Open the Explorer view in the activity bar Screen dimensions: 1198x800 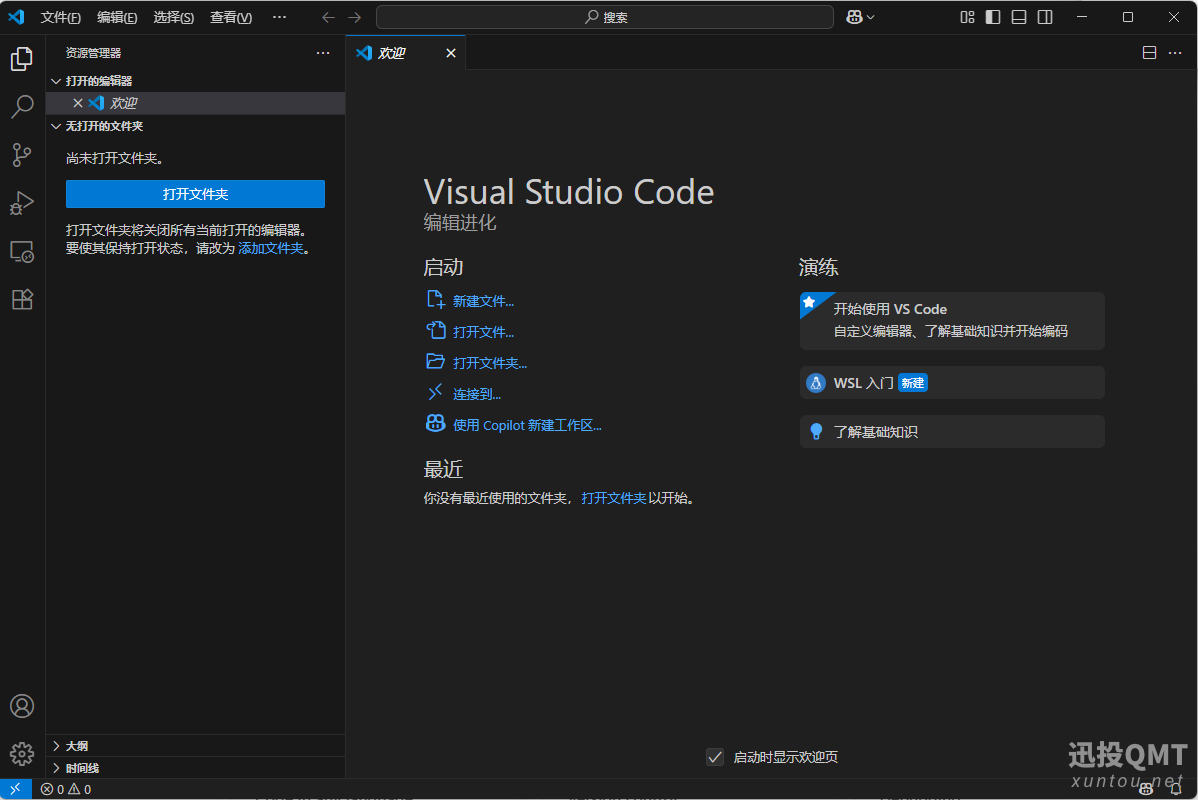(x=22, y=59)
